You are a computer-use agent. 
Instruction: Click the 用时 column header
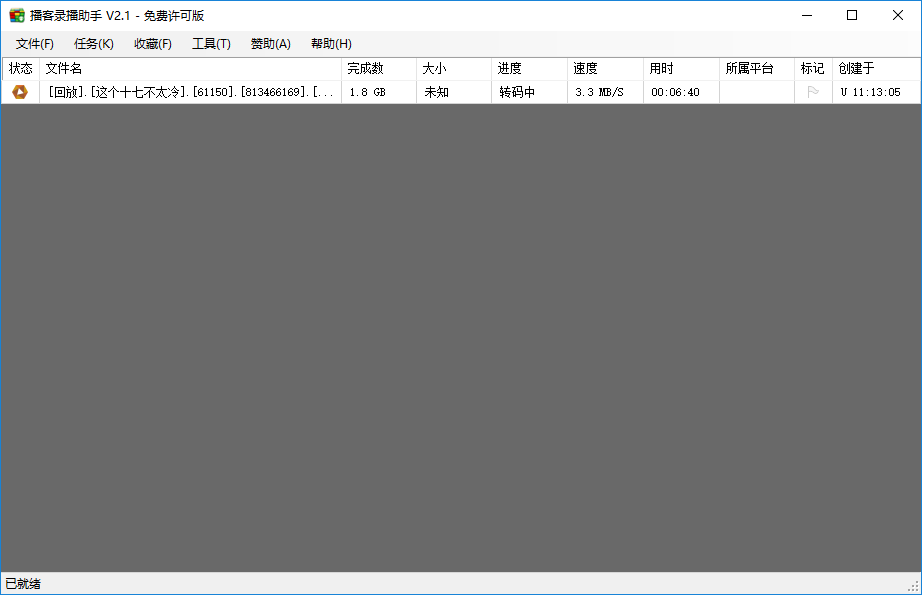point(681,69)
